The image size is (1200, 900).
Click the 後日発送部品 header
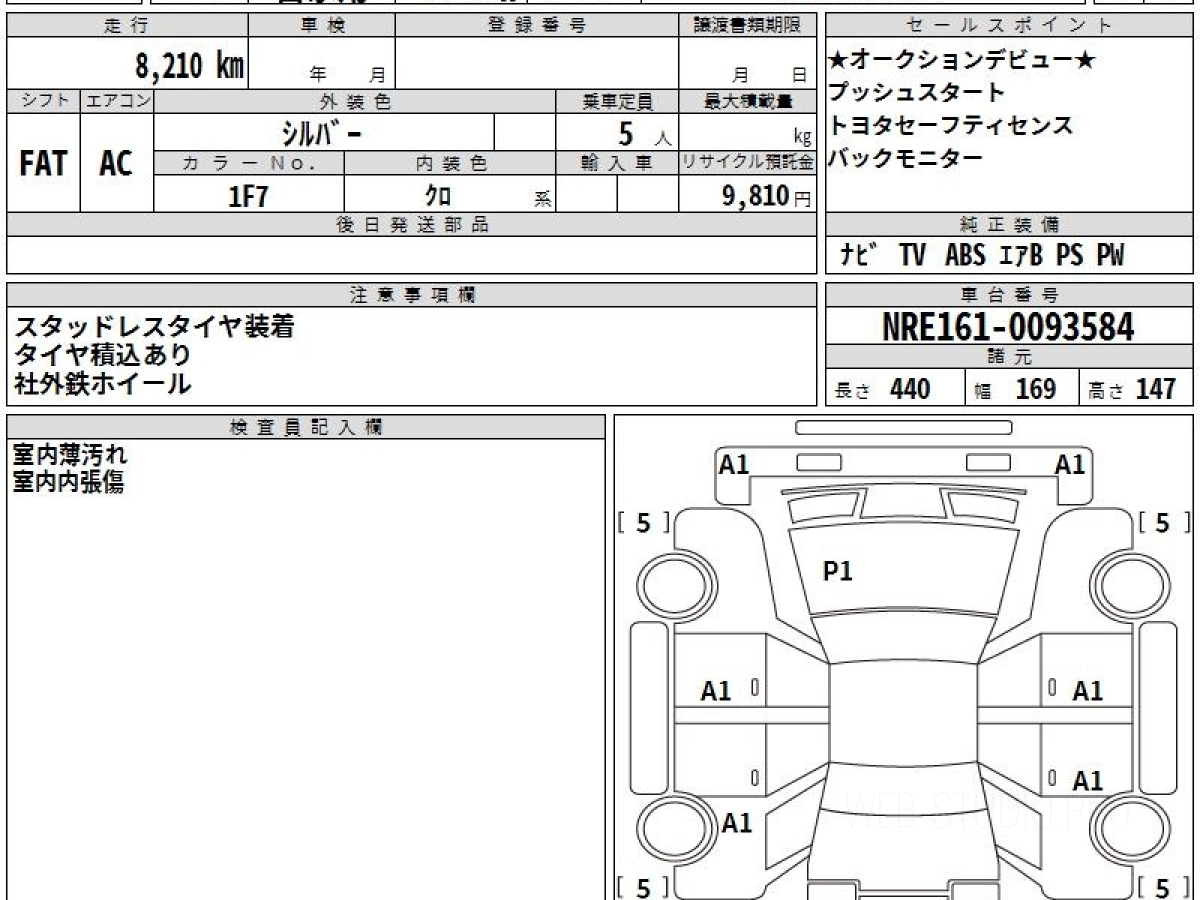(412, 226)
